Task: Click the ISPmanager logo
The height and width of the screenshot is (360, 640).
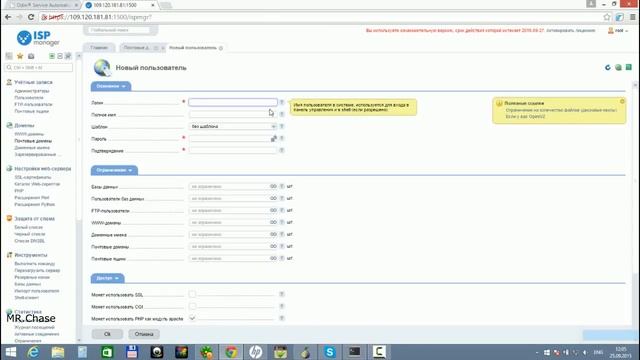Action: (38, 38)
